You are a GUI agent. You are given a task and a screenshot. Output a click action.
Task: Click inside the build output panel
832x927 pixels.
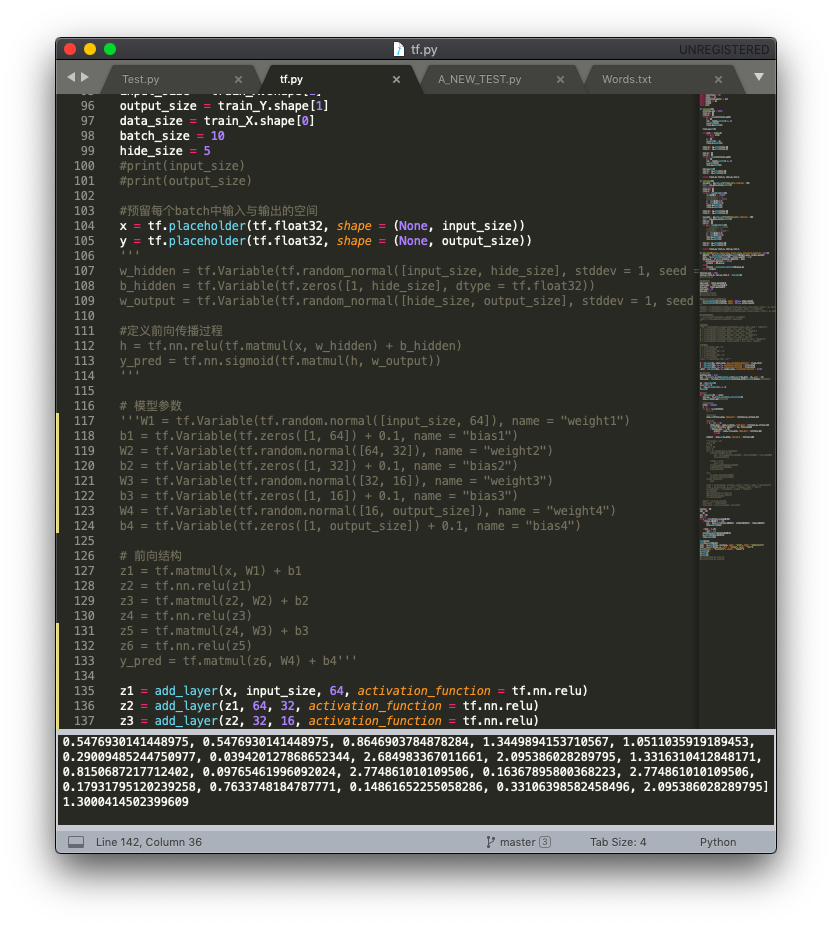pyautogui.click(x=415, y=780)
